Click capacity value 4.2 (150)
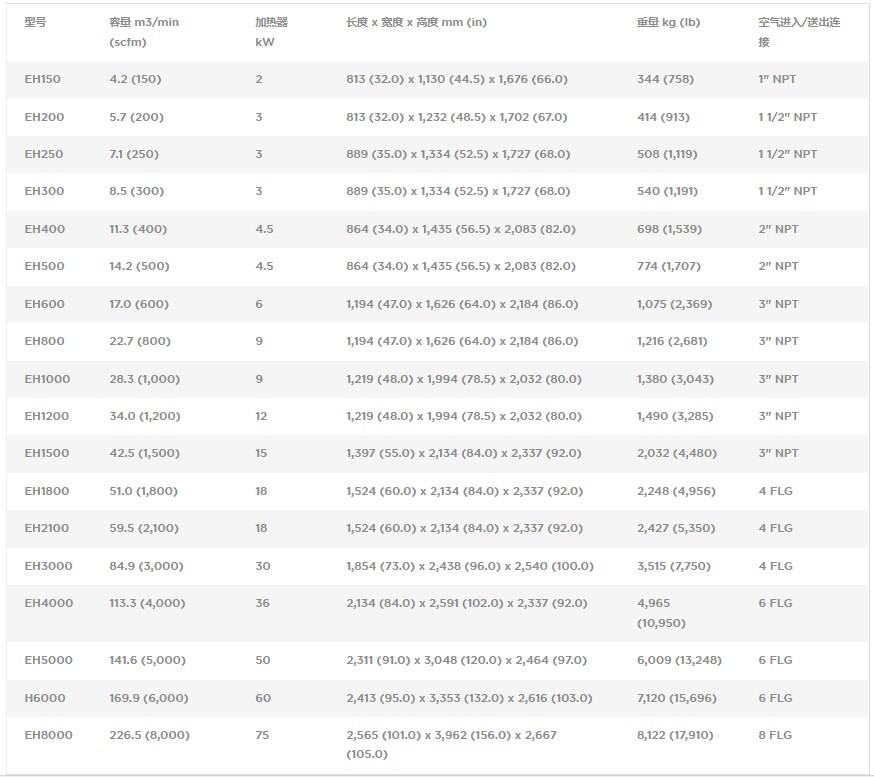The height and width of the screenshot is (777, 874). [x=134, y=80]
